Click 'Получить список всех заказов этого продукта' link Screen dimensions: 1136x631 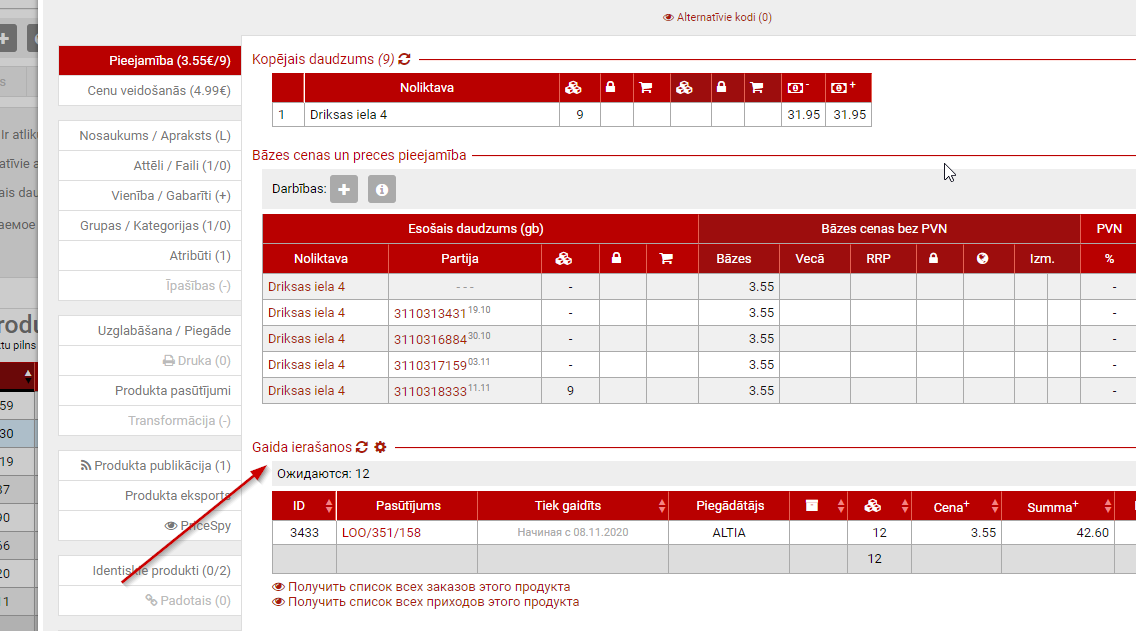pyautogui.click(x=428, y=587)
